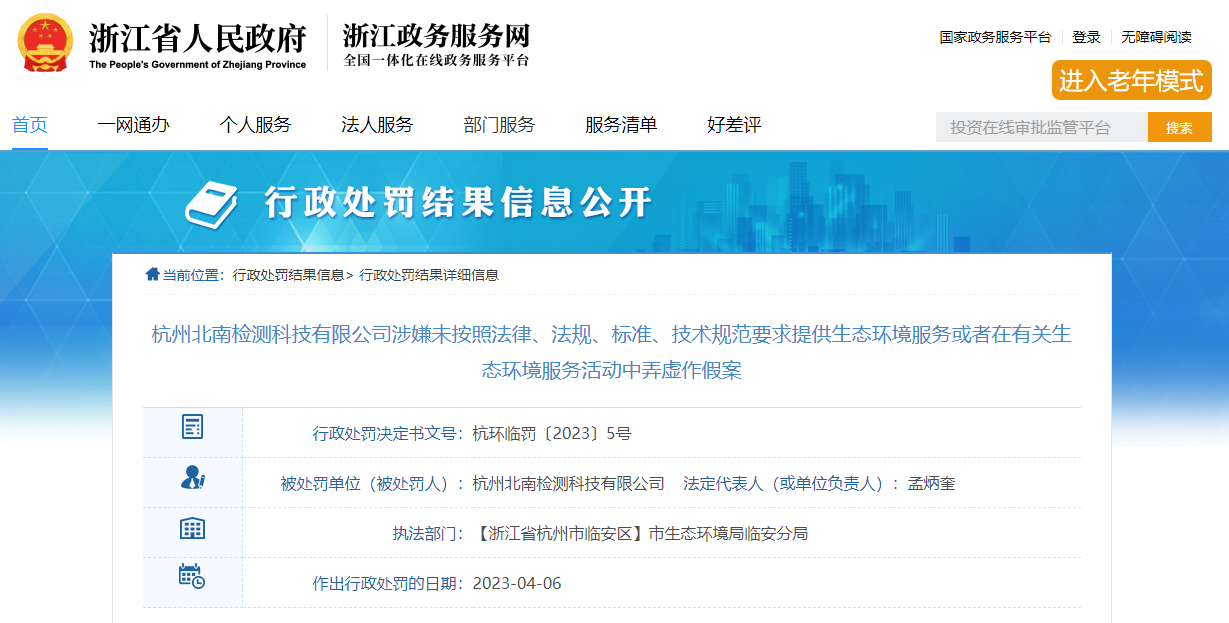The image size is (1229, 623).
Task: Click the calendar clock icon beside penalty date
Action: [x=192, y=576]
